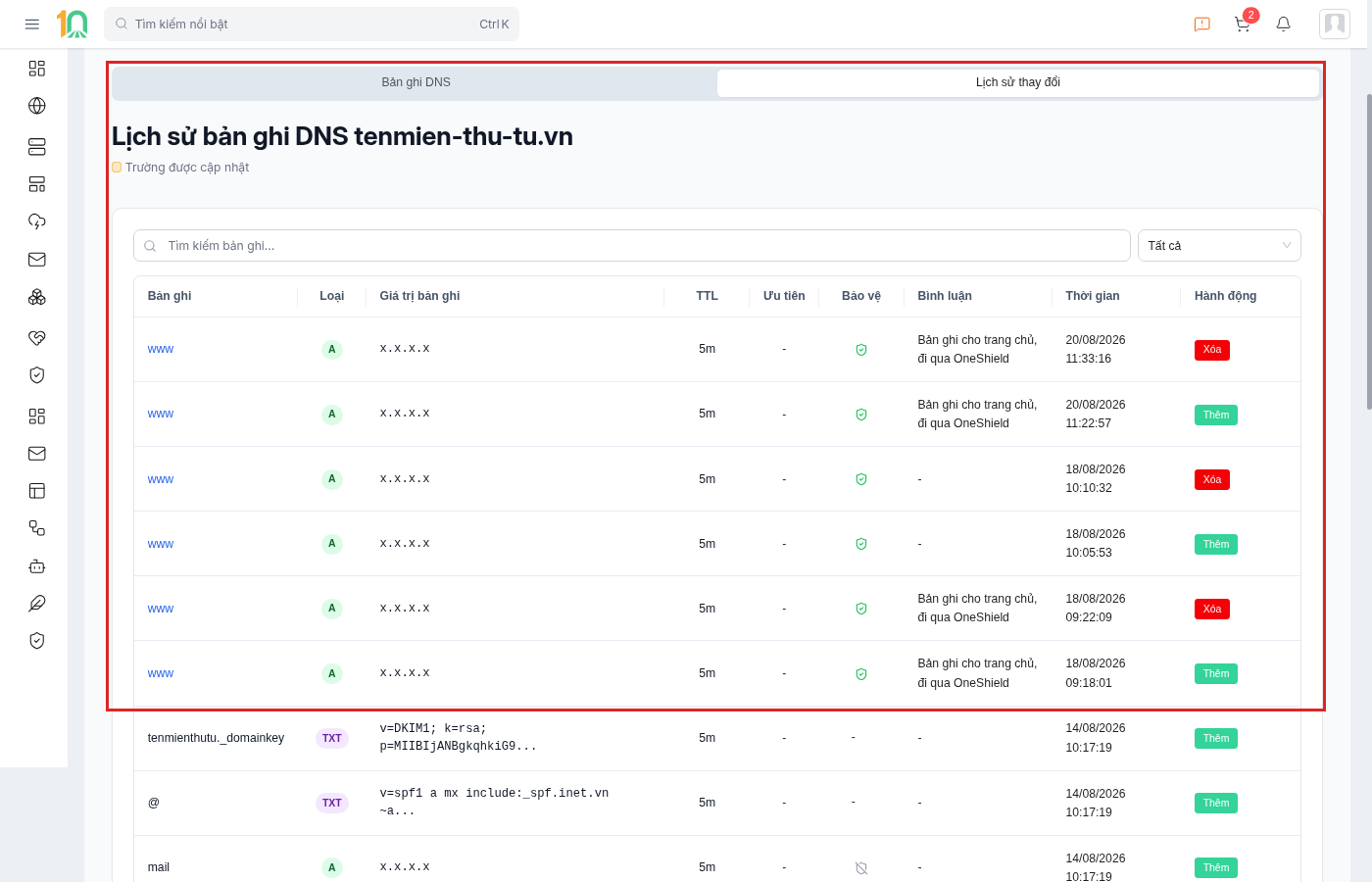
Task: Click the TXT badge in the tenmienthutu._domainkey row
Action: click(332, 739)
